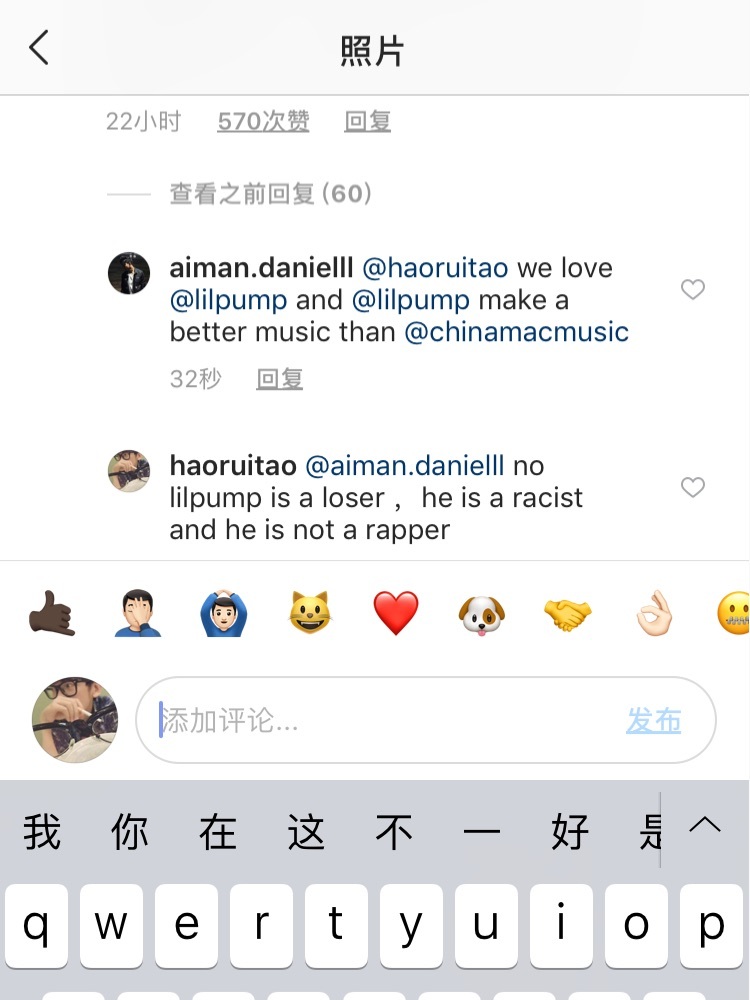This screenshot has width=750, height=1000.
Task: Open the @chinamacmusic mention
Action: pos(517,332)
